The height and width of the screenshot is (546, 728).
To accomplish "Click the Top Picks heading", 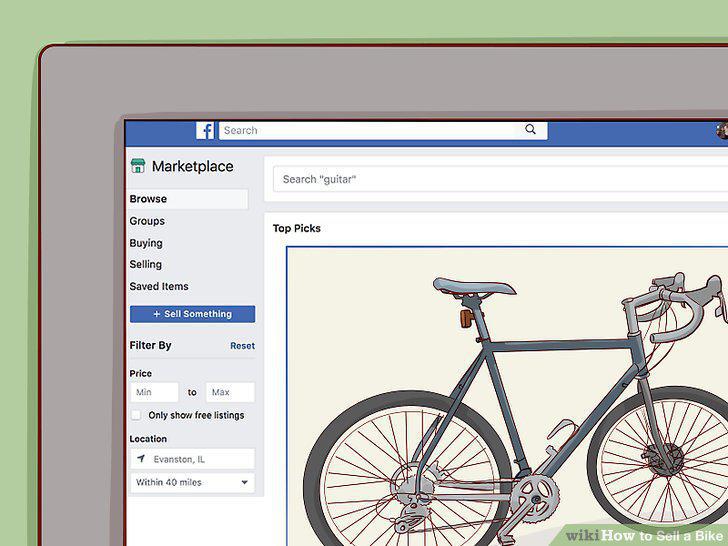I will tap(297, 228).
